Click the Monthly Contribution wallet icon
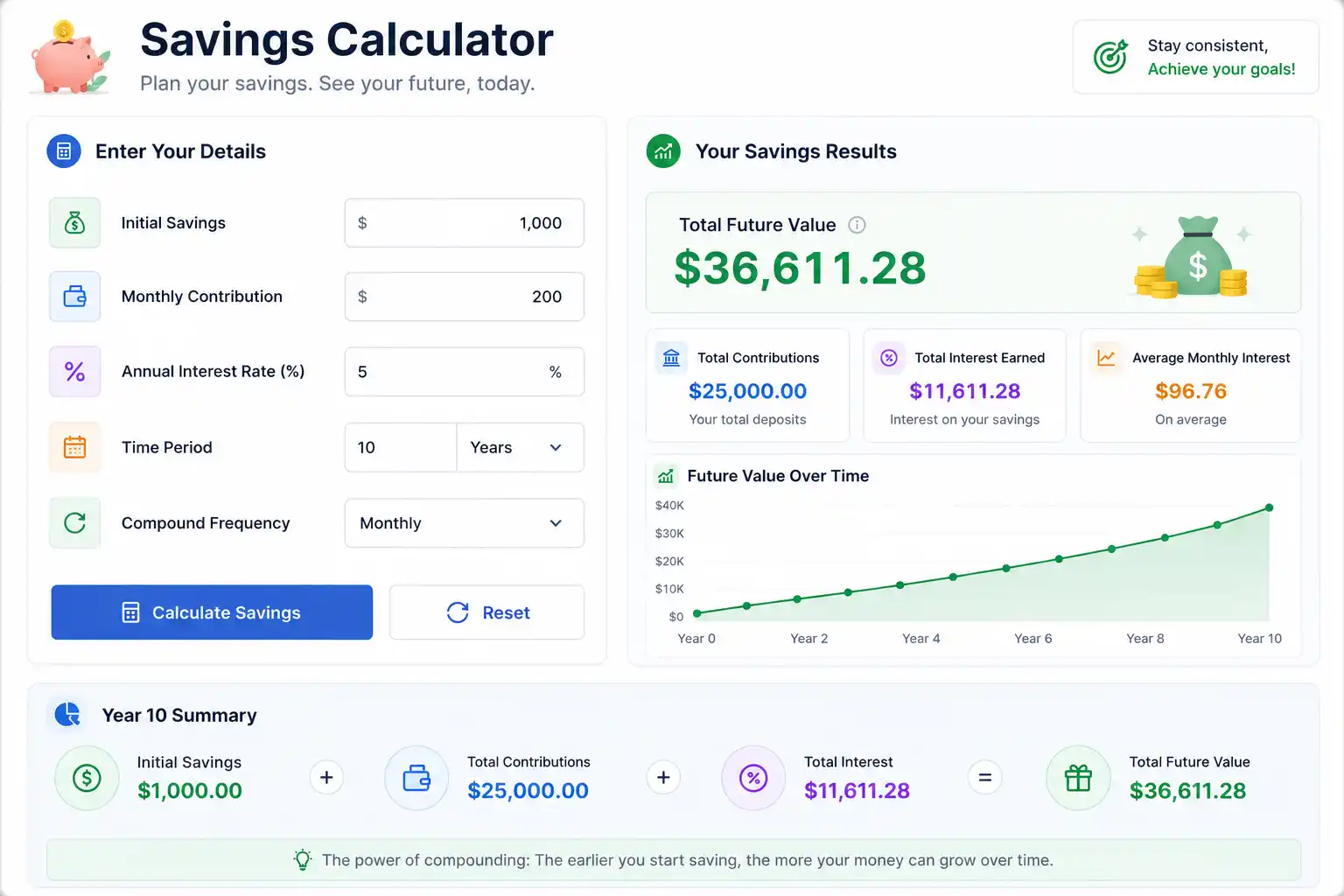1344x896 pixels. (x=75, y=297)
